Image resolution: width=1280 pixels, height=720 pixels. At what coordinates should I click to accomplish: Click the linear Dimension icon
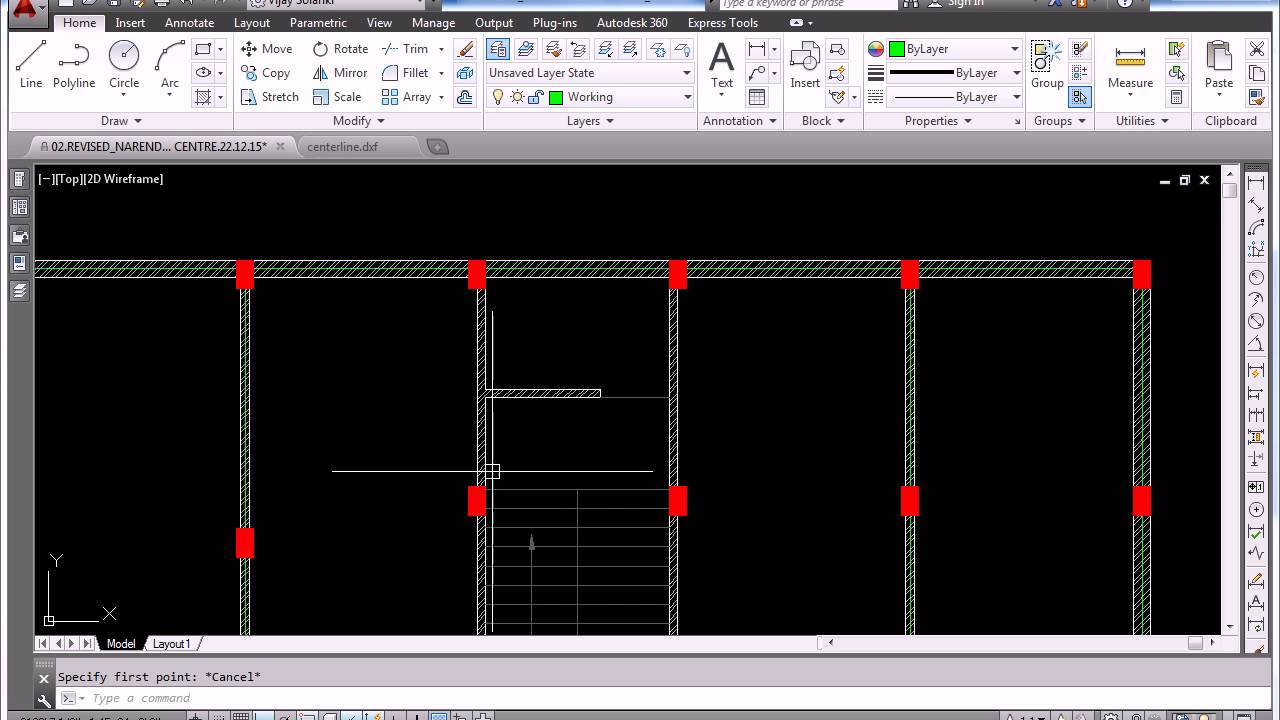tap(757, 48)
